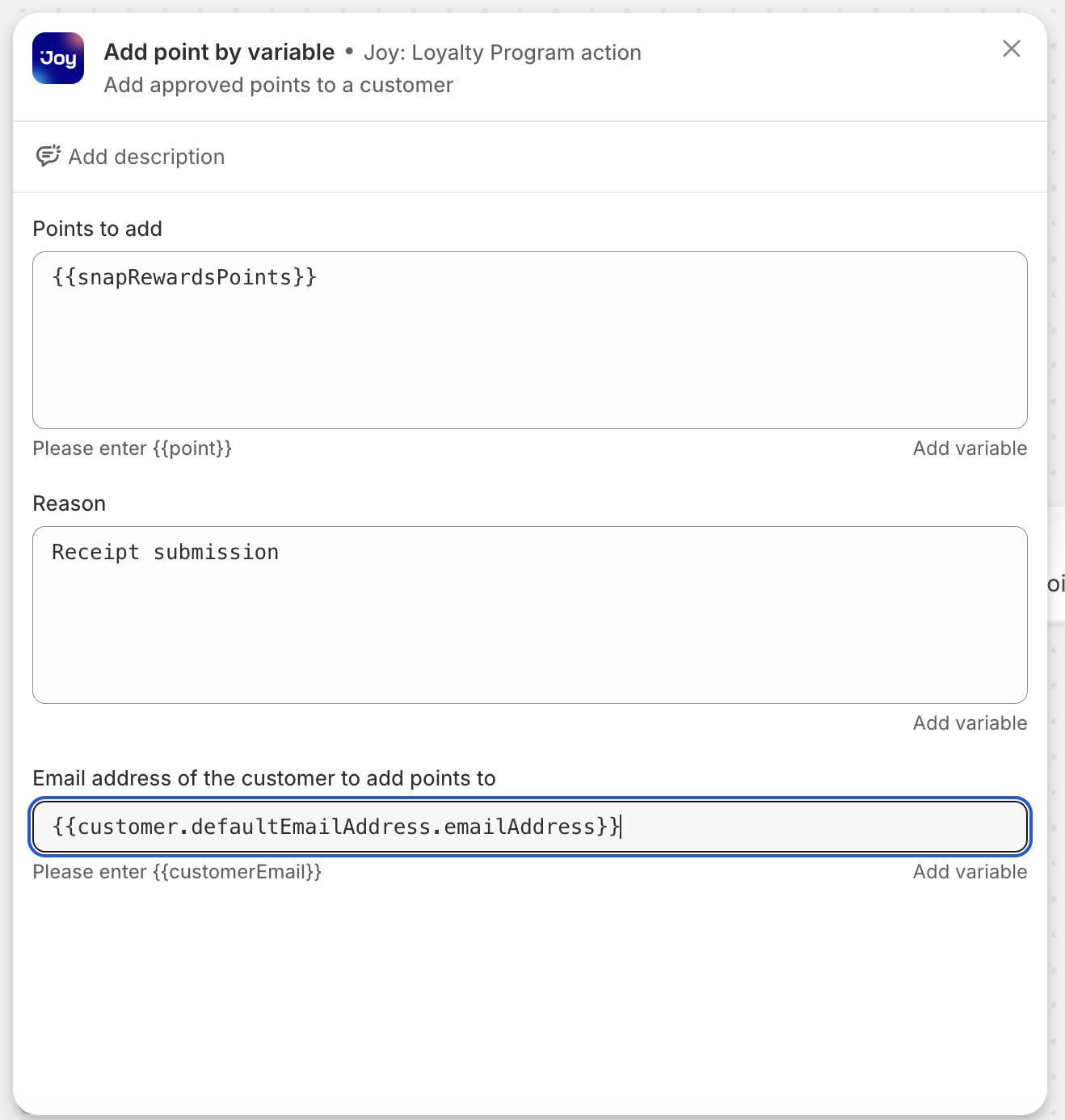Select the partially visible card at right edge
Viewport: 1065px width, 1120px height.
pos(1056,582)
